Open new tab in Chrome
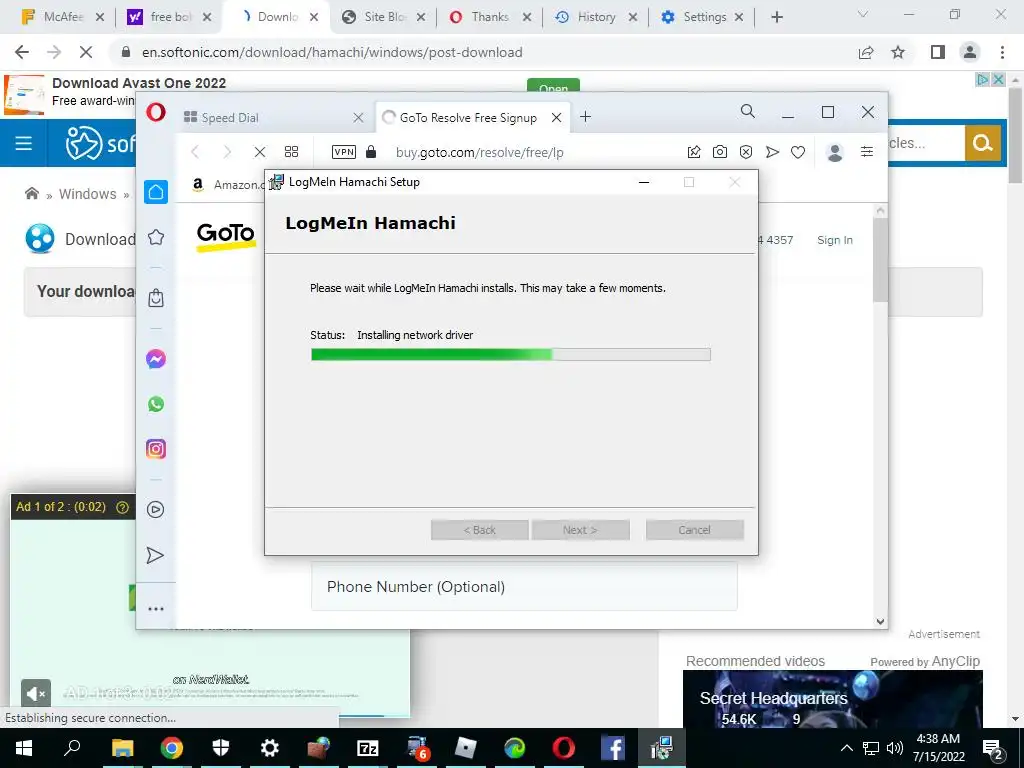 click(776, 17)
